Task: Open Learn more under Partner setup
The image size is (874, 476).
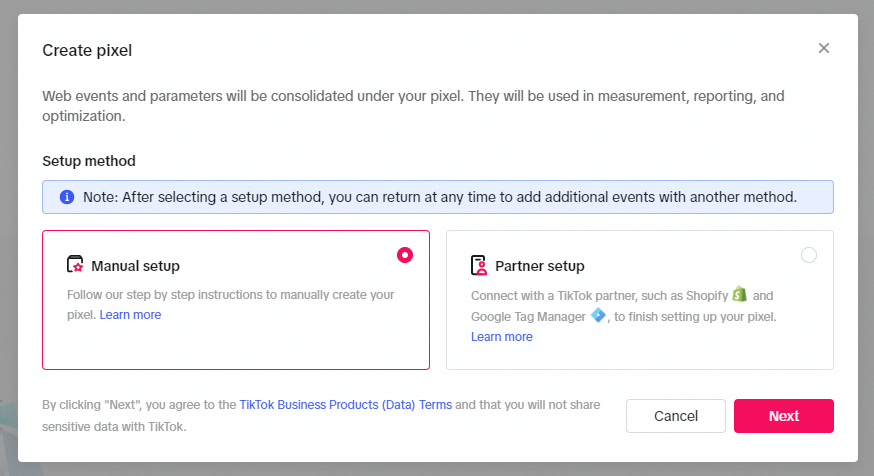Action: point(502,337)
